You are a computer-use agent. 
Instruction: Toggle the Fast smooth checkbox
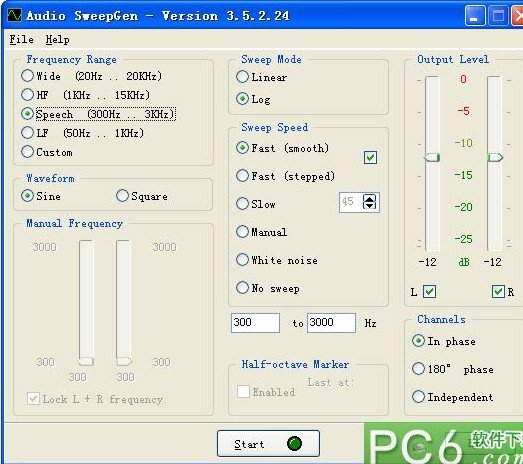[x=370, y=157]
